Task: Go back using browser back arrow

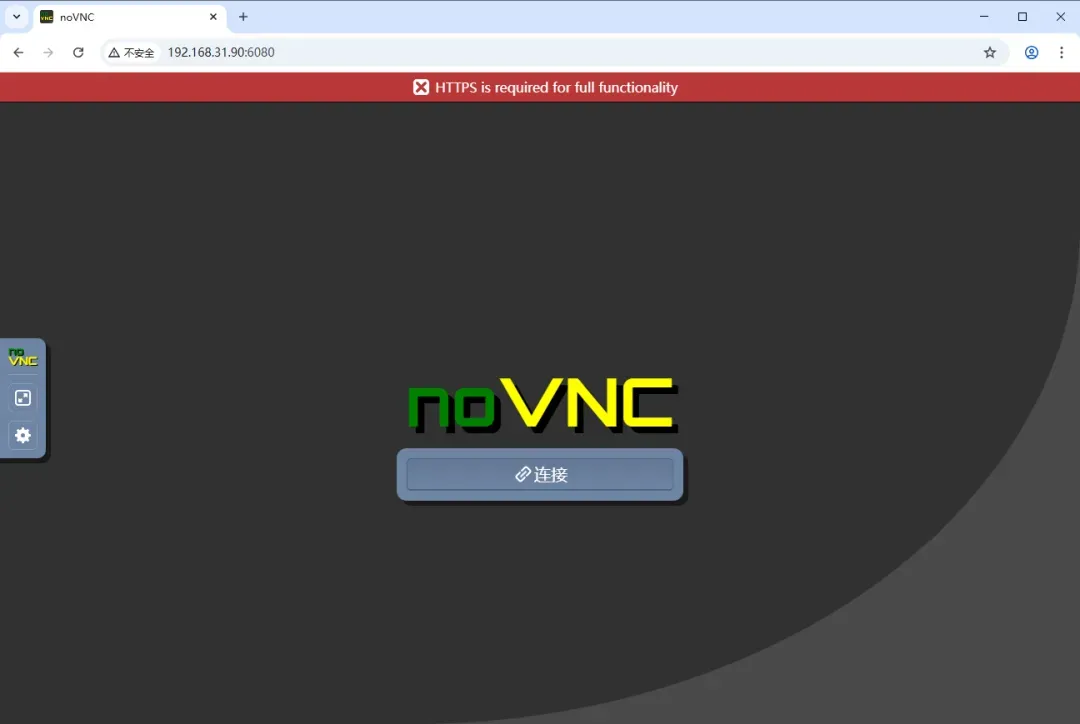Action: (19, 52)
